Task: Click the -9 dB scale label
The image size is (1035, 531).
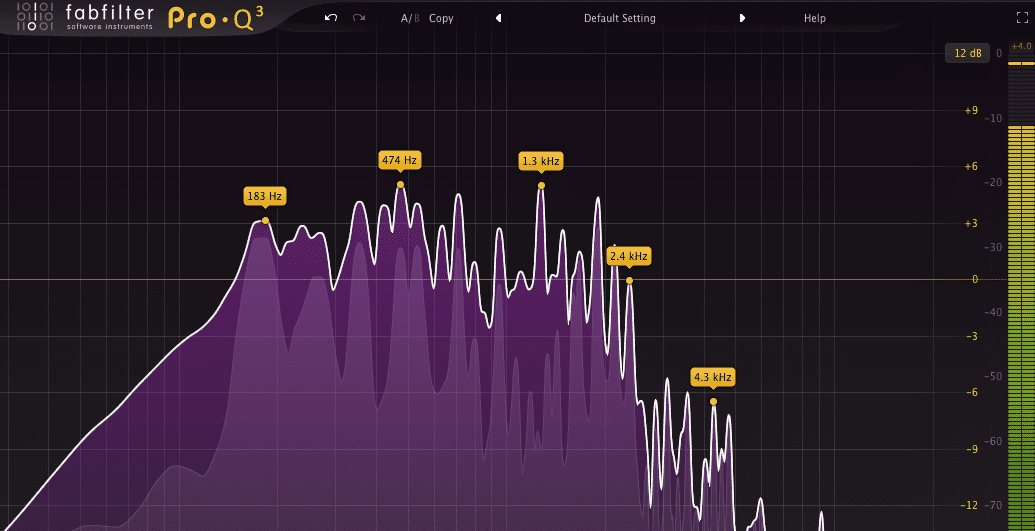Action: pos(972,449)
